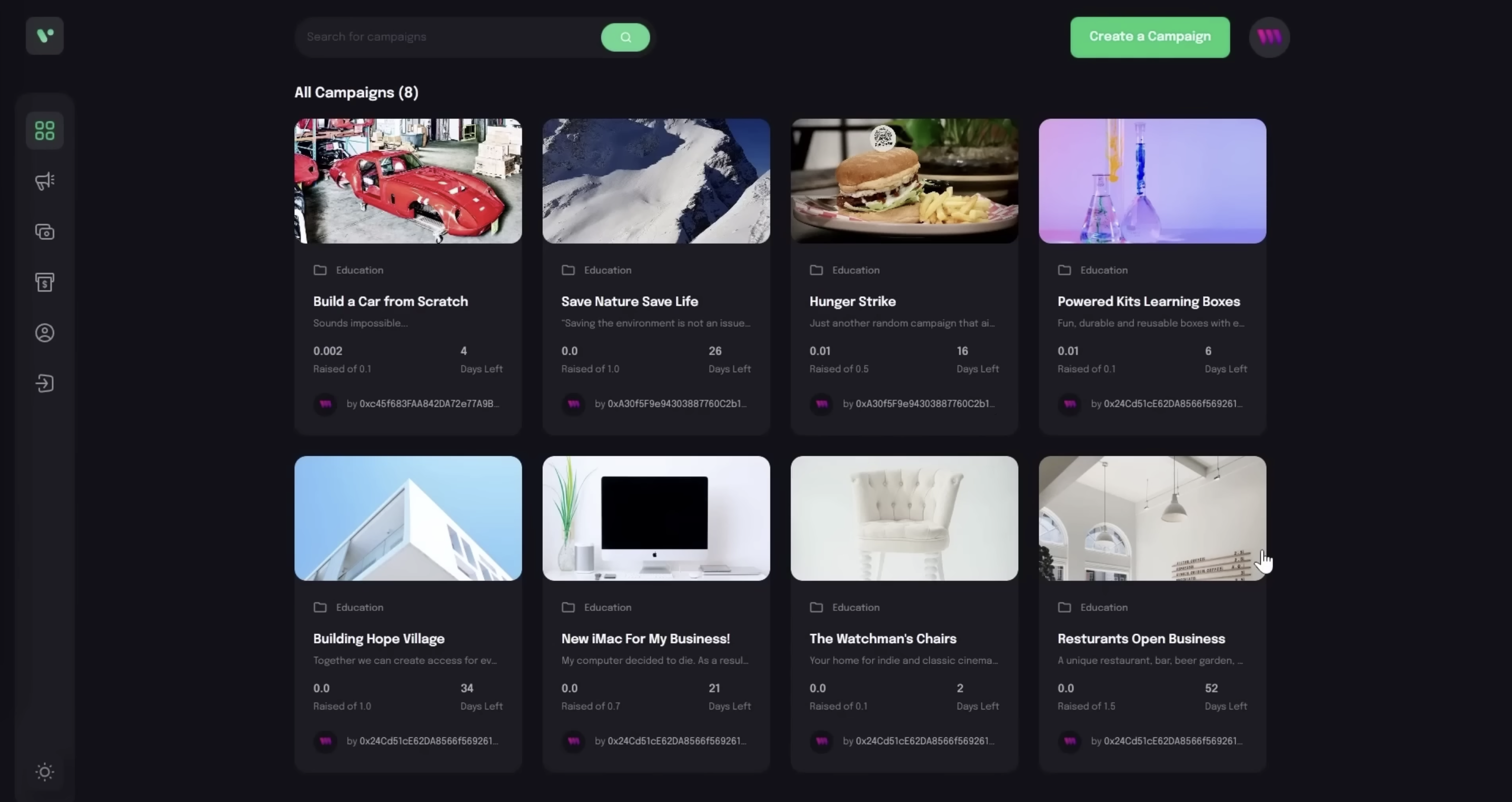
Task: Toggle light theme via sun icon
Action: (x=45, y=771)
